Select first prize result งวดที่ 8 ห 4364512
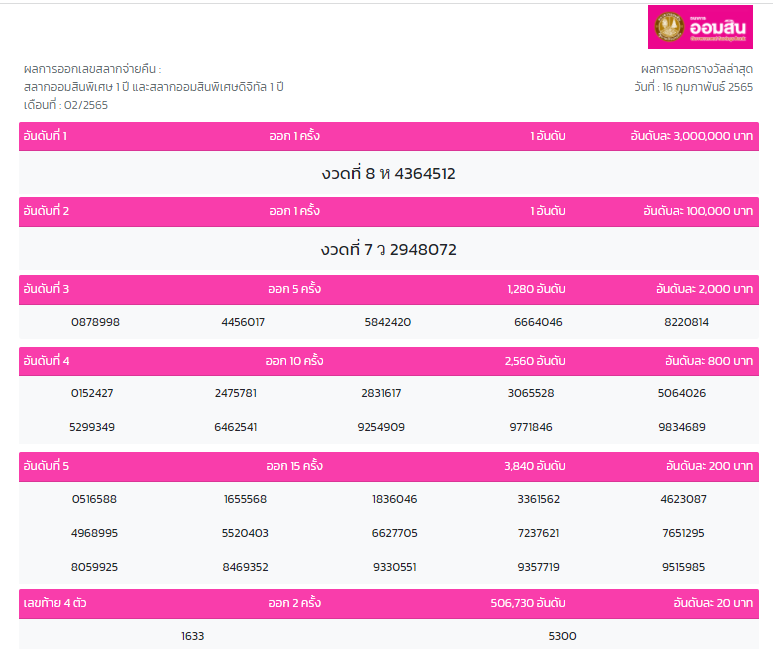The height and width of the screenshot is (649, 773). 388,174
